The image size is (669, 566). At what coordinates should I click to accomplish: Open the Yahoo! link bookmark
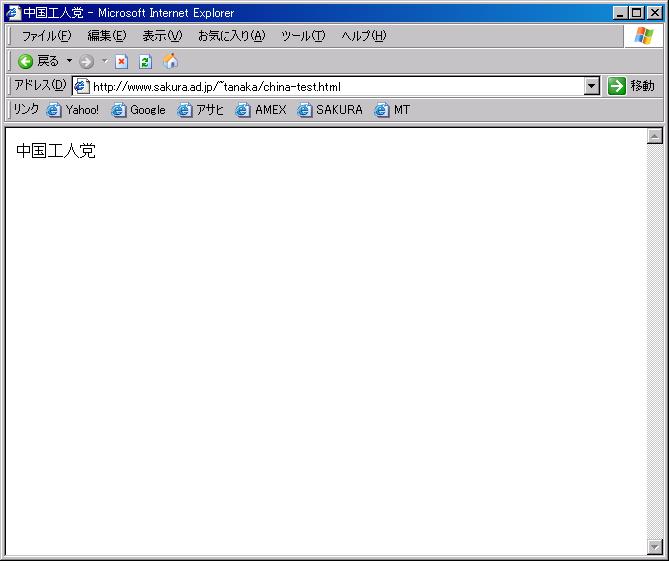pos(73,110)
